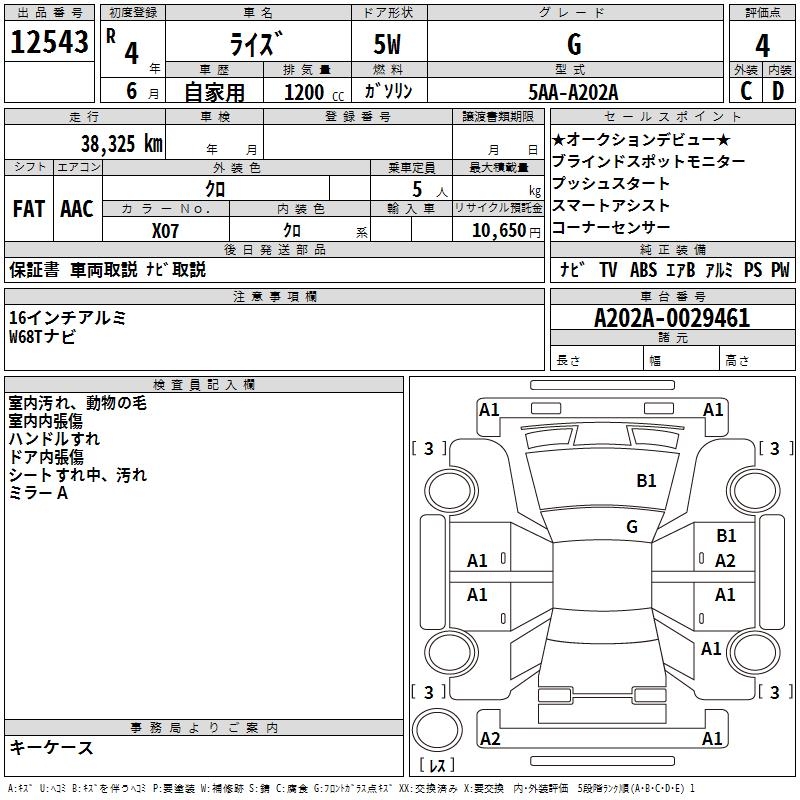Click legend entry G:フロントガラス点キズ

[x=352, y=788]
